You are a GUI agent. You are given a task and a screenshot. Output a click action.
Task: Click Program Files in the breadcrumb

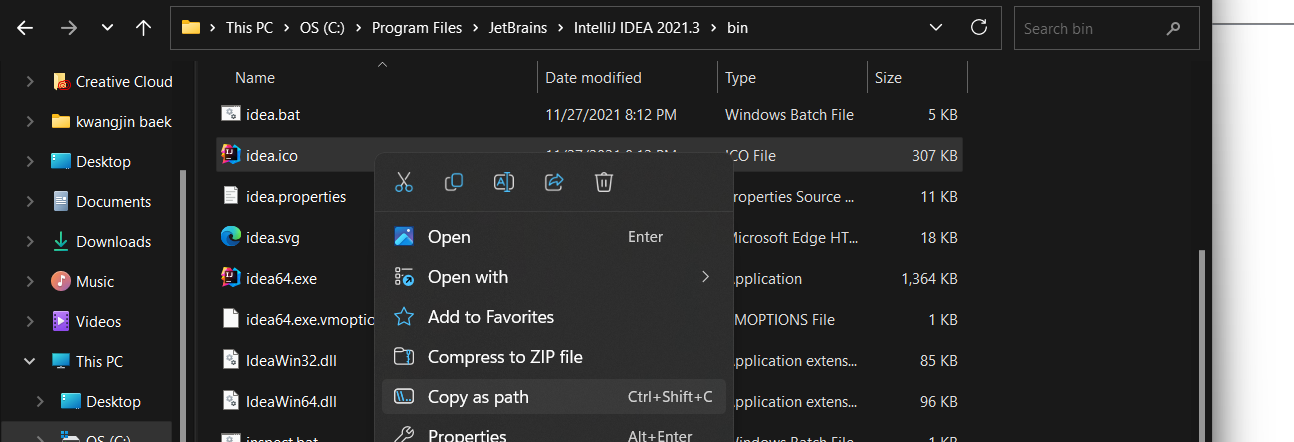417,28
